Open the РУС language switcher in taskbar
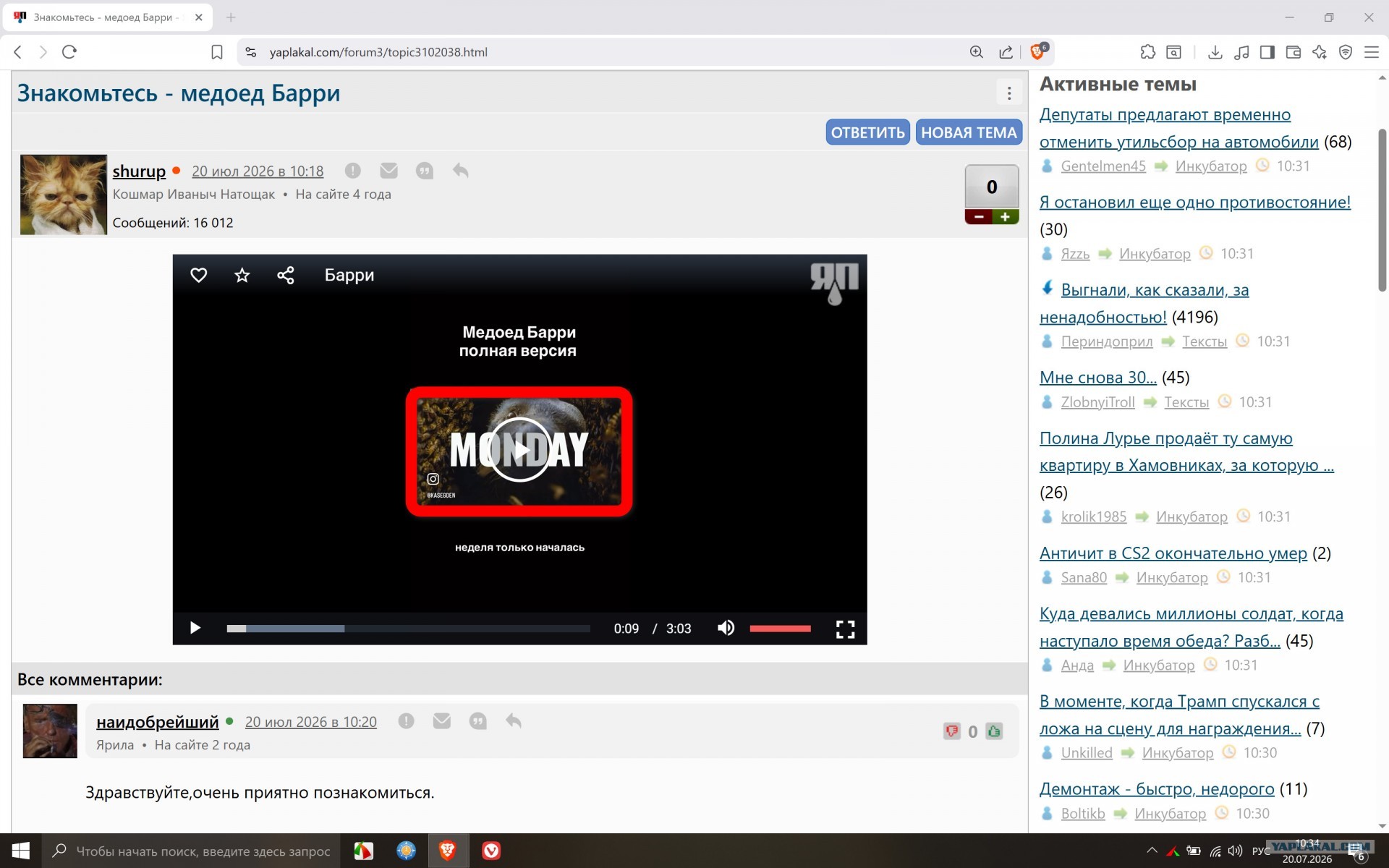 pyautogui.click(x=1261, y=851)
